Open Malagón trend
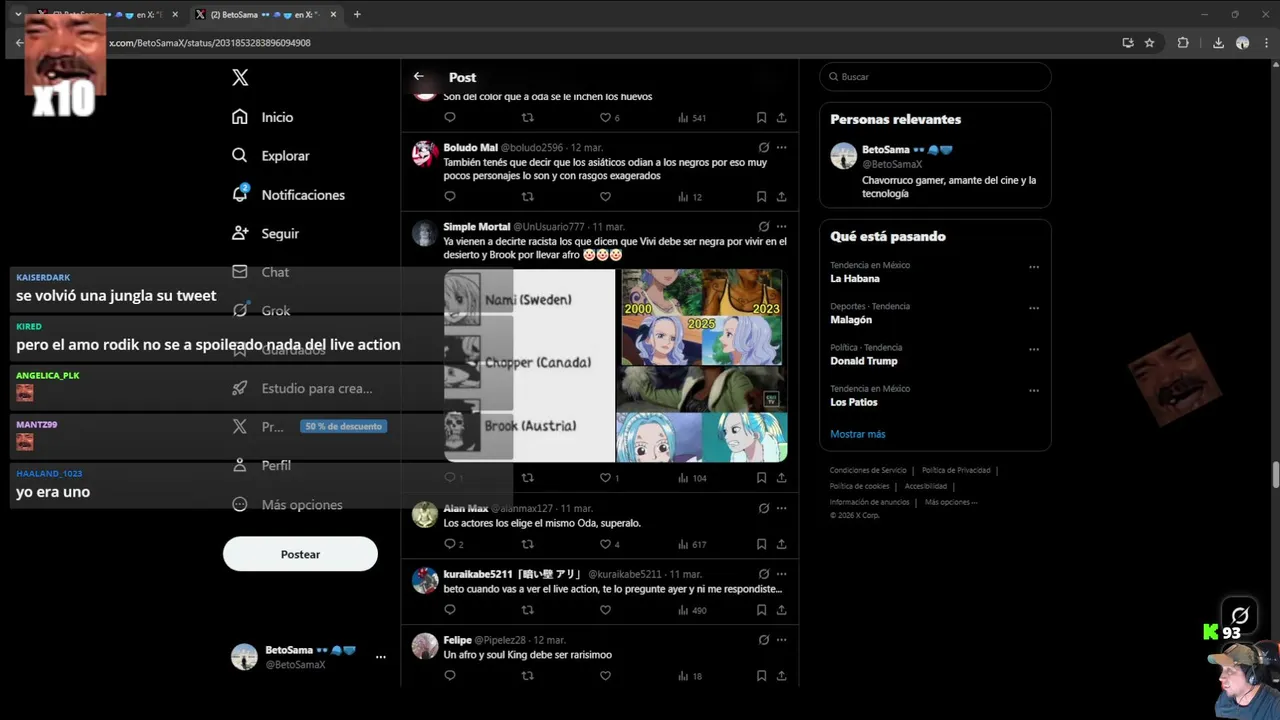Image resolution: width=1280 pixels, height=720 pixels. coord(851,320)
